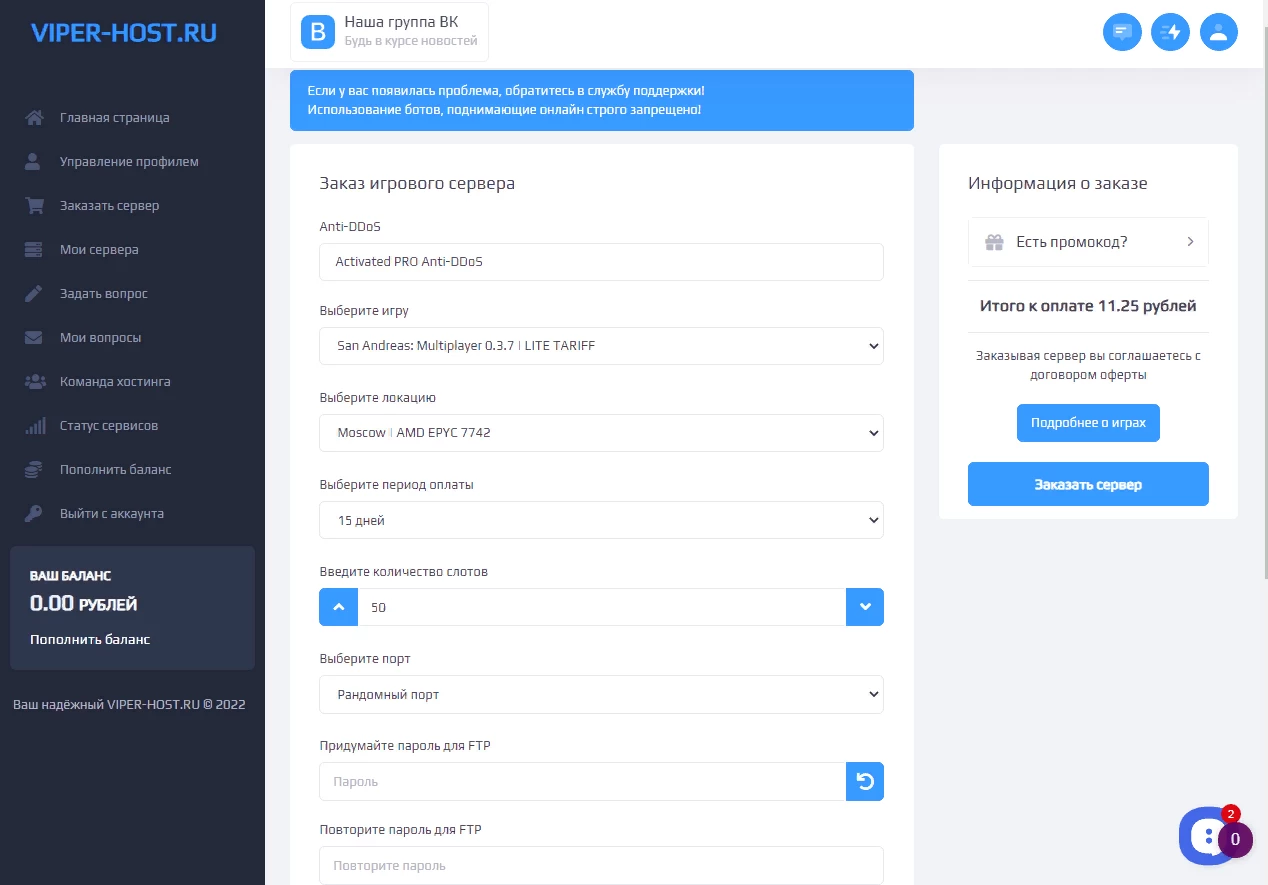Open the user profile icon in header
This screenshot has height=885, width=1268.
(x=1218, y=32)
